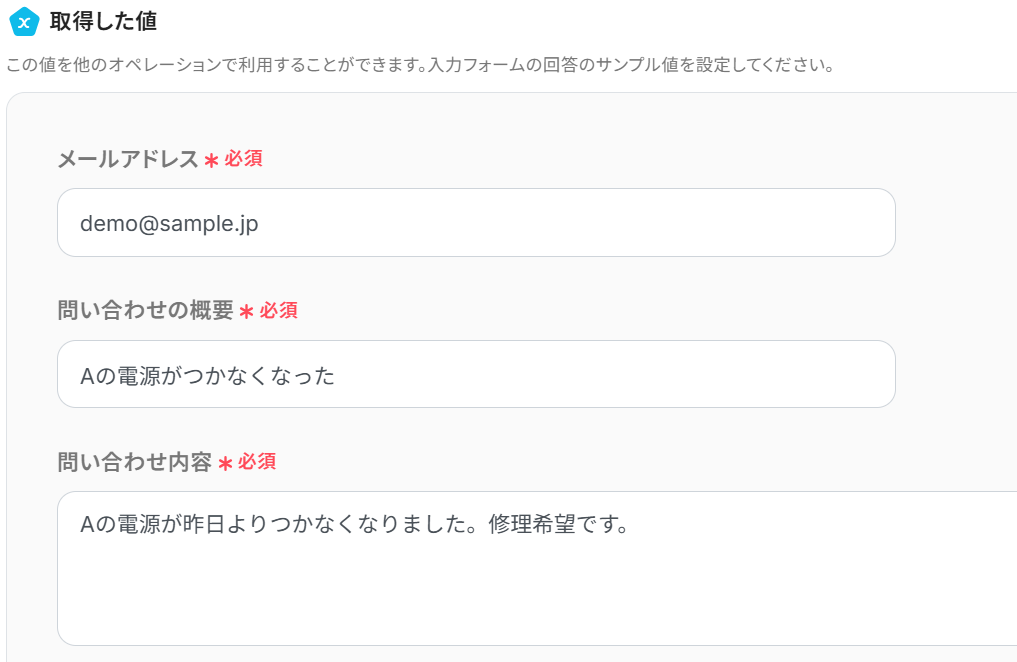
Task: Click the メールアドレス field label
Action: (128, 159)
